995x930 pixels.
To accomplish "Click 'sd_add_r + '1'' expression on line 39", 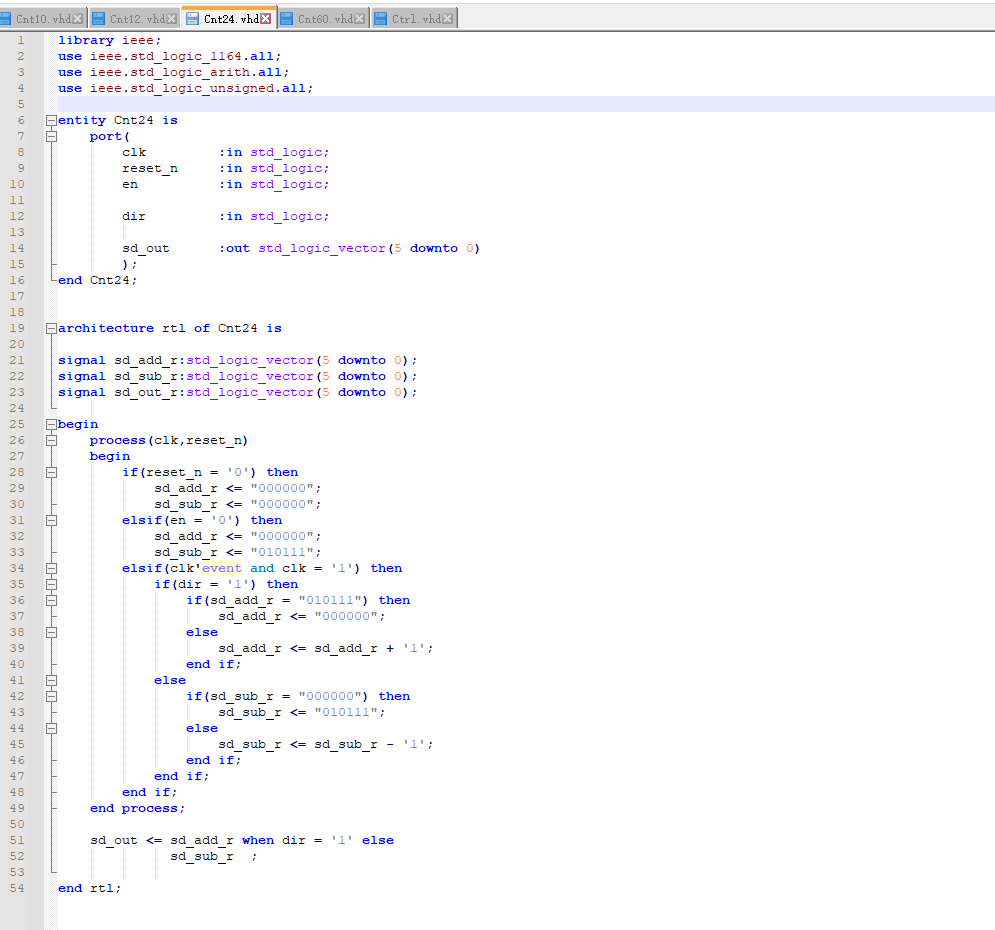I will tap(370, 648).
